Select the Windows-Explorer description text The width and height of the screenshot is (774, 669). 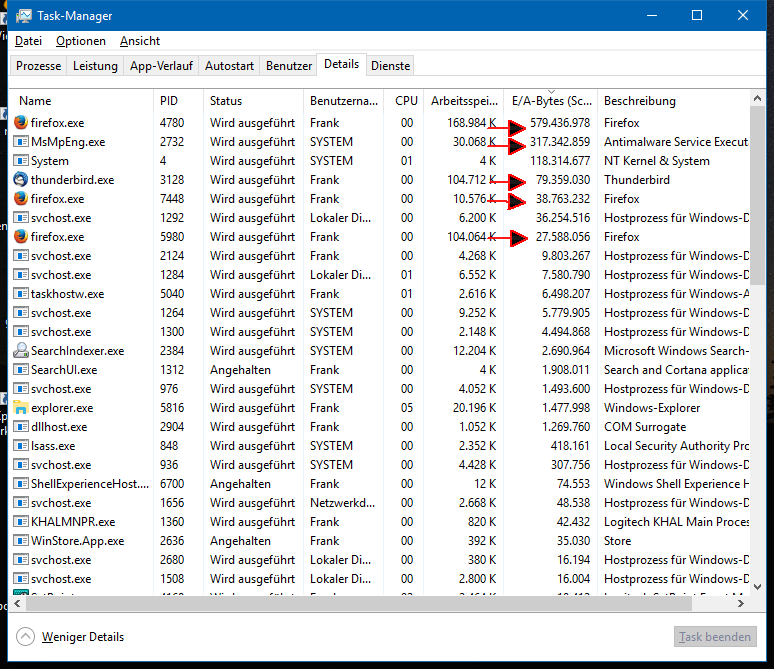652,408
